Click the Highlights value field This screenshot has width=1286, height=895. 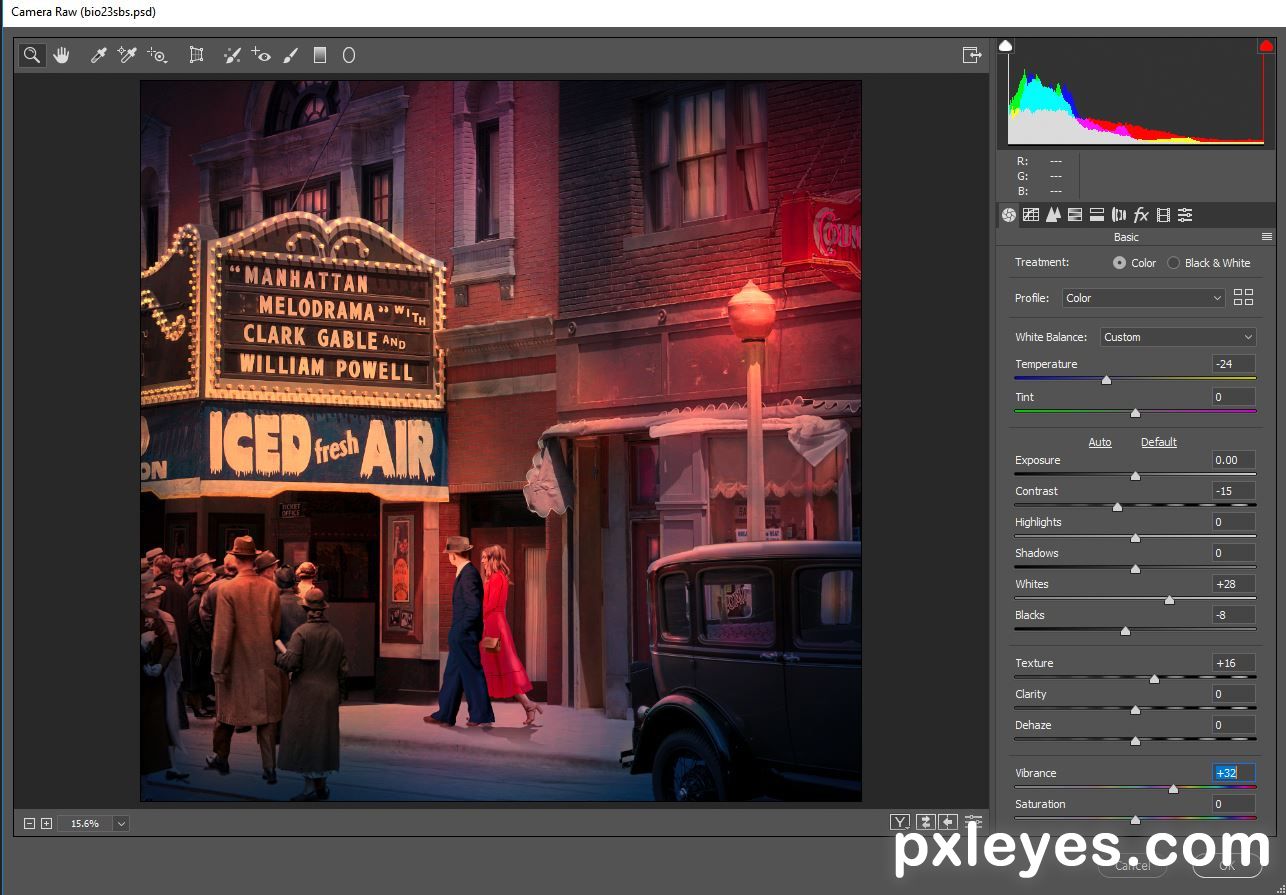point(1233,522)
